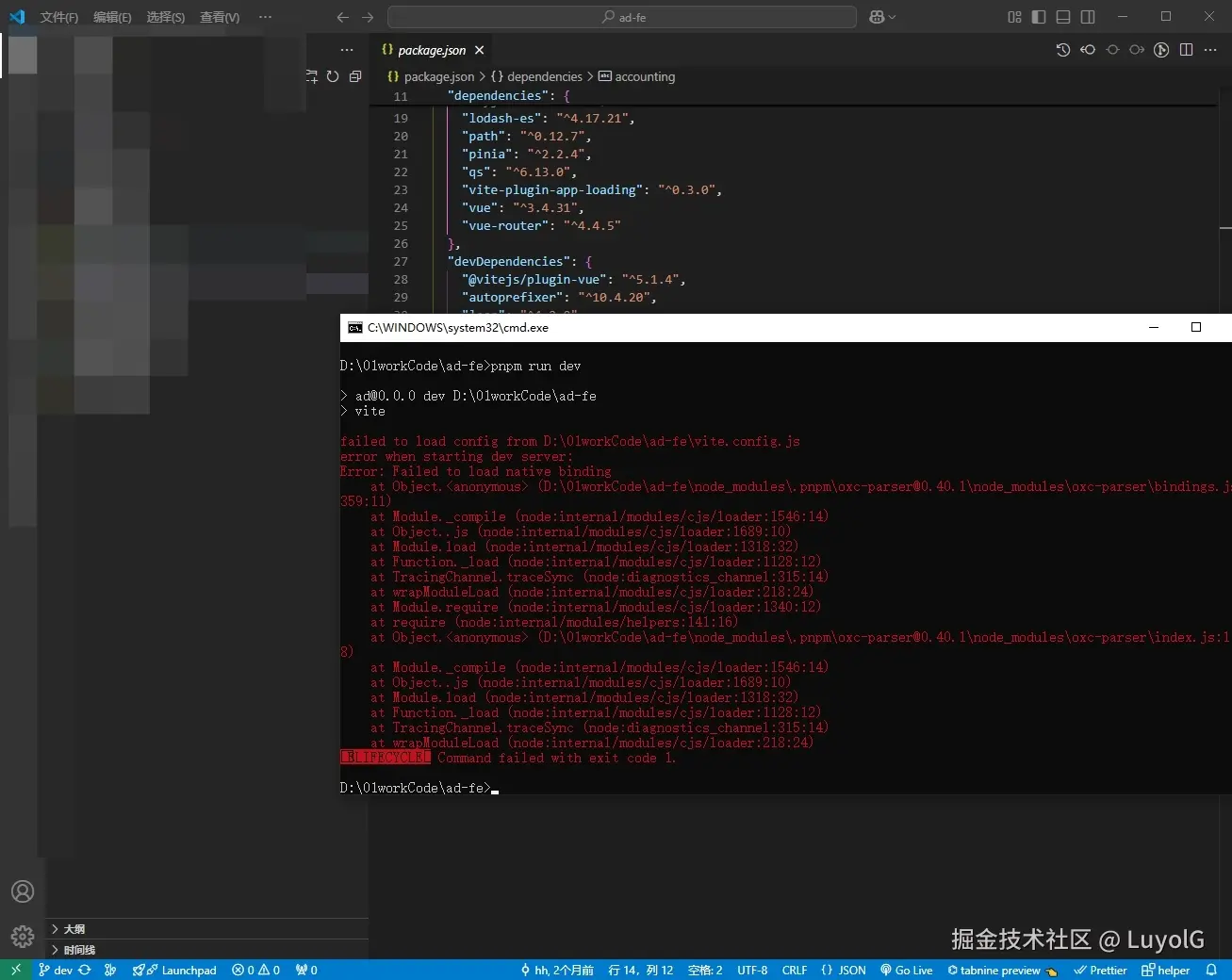
Task: Click the "pinia" dependency line
Action: 527,154
